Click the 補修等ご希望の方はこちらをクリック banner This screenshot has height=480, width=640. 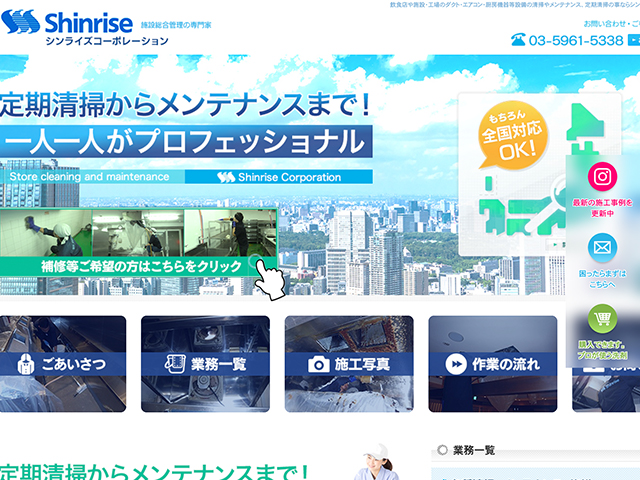tap(138, 267)
